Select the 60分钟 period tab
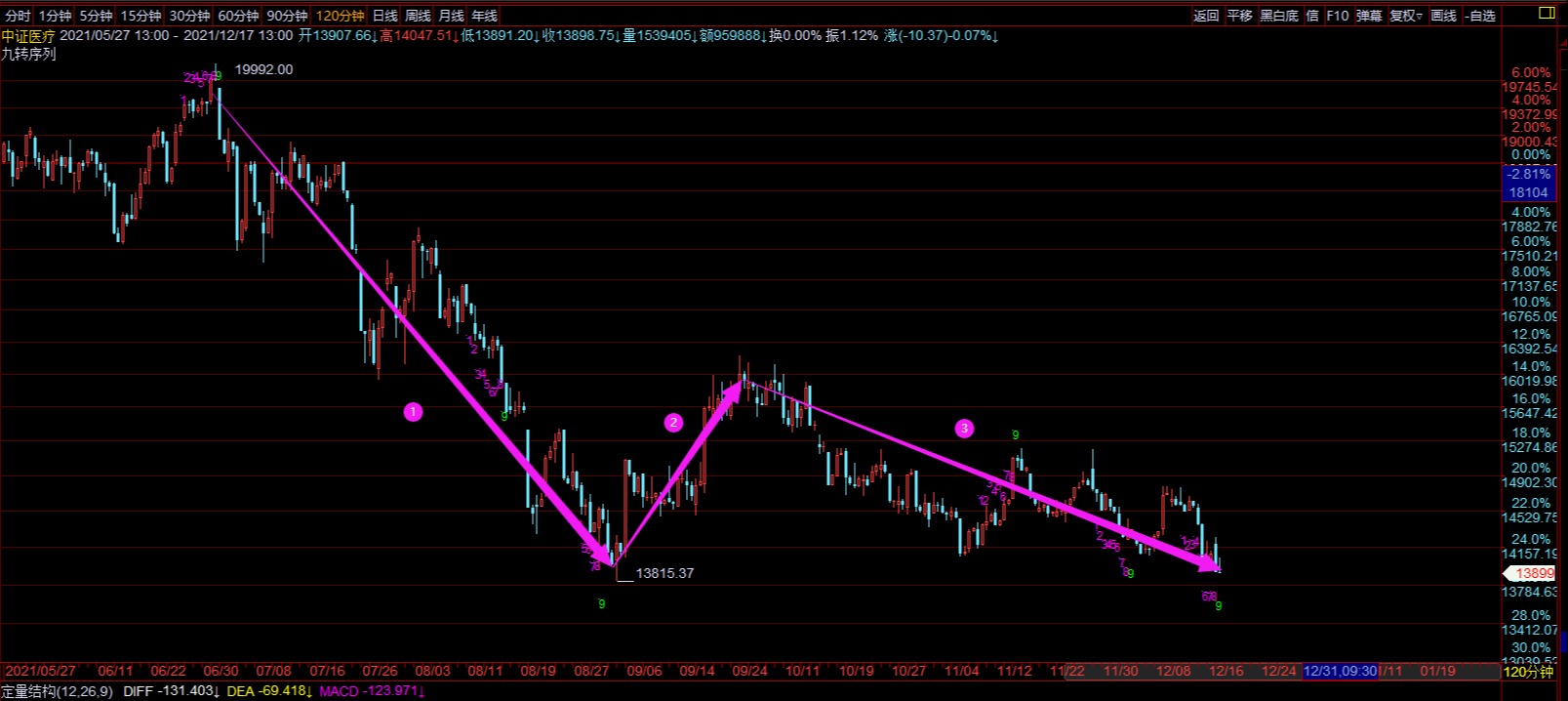The height and width of the screenshot is (701, 1568). (238, 16)
